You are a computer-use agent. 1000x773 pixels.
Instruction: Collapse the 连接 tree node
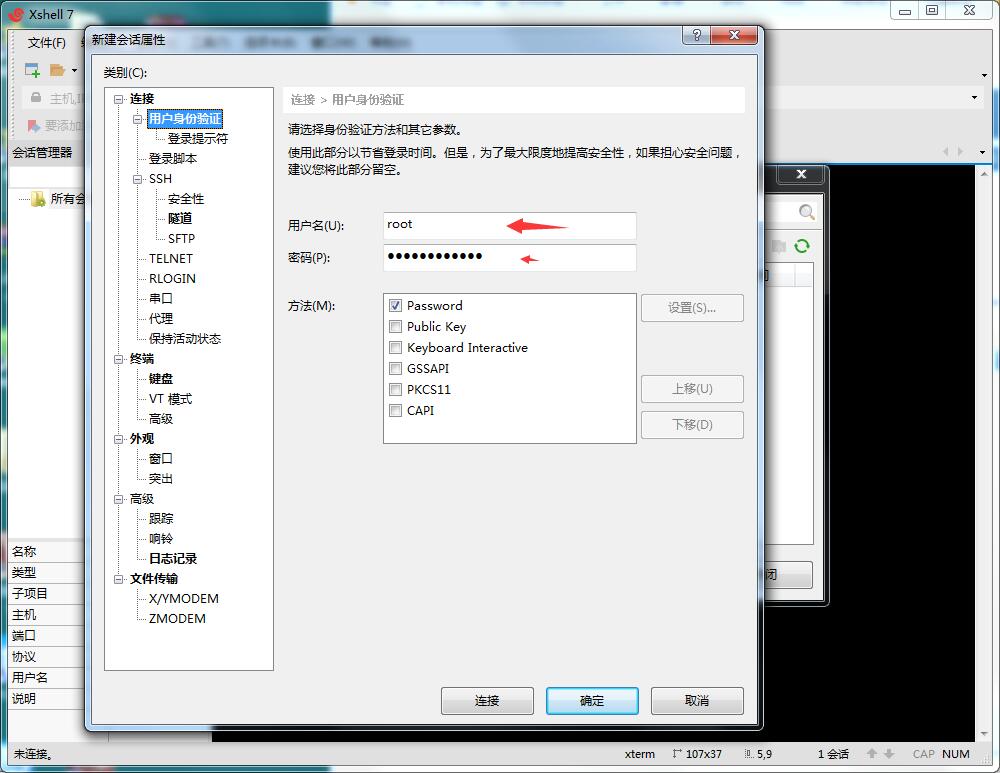point(119,99)
